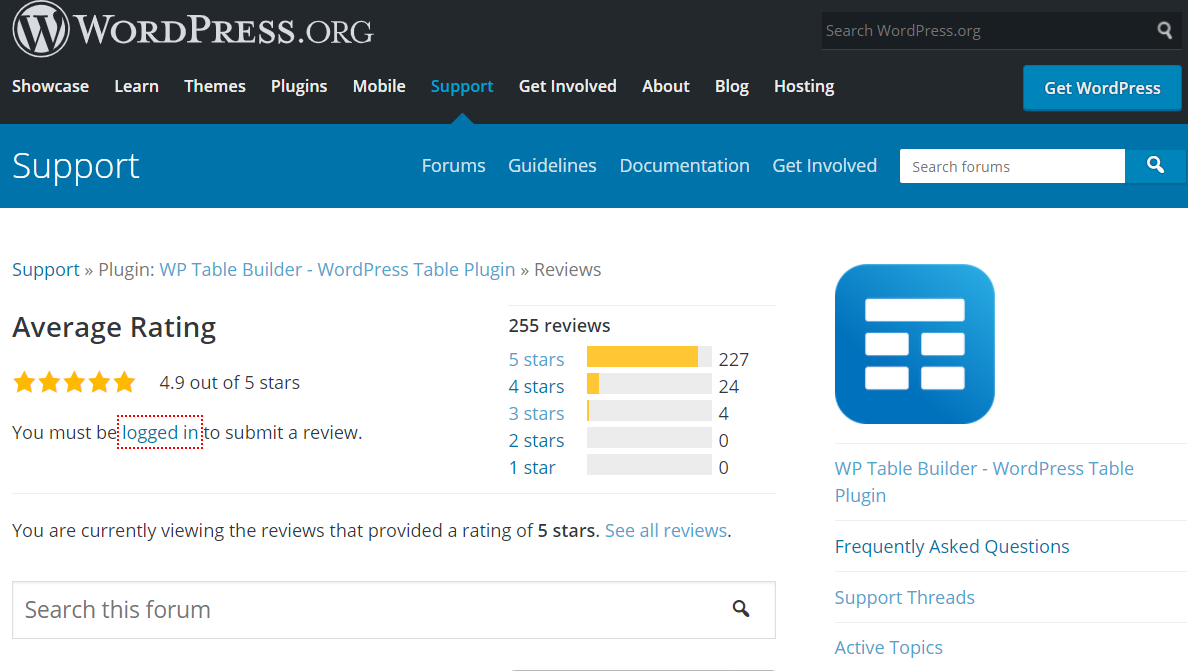Filter reviews by 4 stars
This screenshot has width=1188, height=671.
tap(536, 386)
